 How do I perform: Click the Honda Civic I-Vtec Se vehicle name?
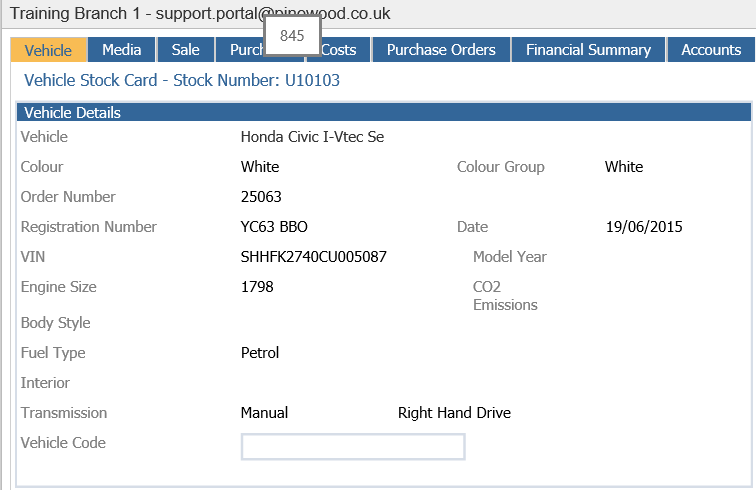312,137
